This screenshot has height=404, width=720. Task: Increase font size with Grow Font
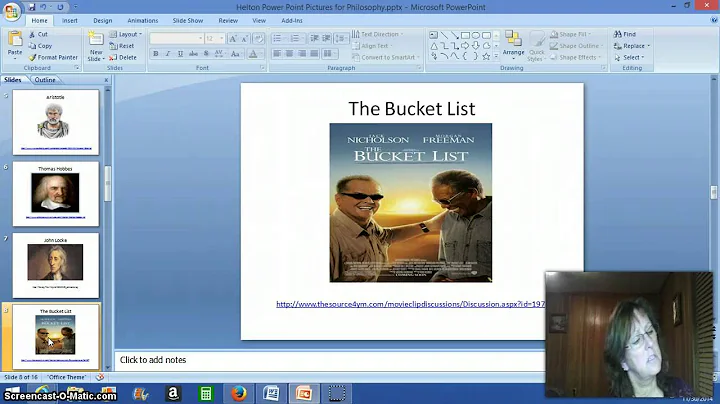tap(233, 39)
